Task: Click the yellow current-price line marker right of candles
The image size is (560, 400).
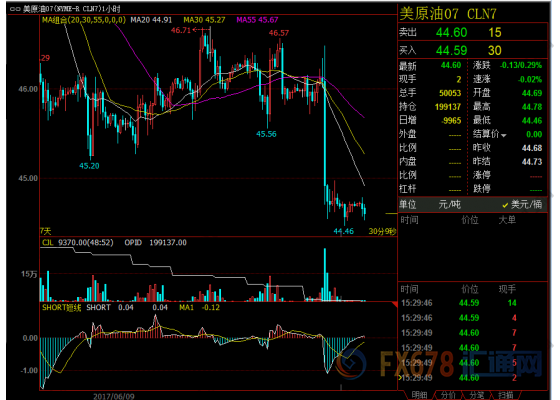Action: 391,214
